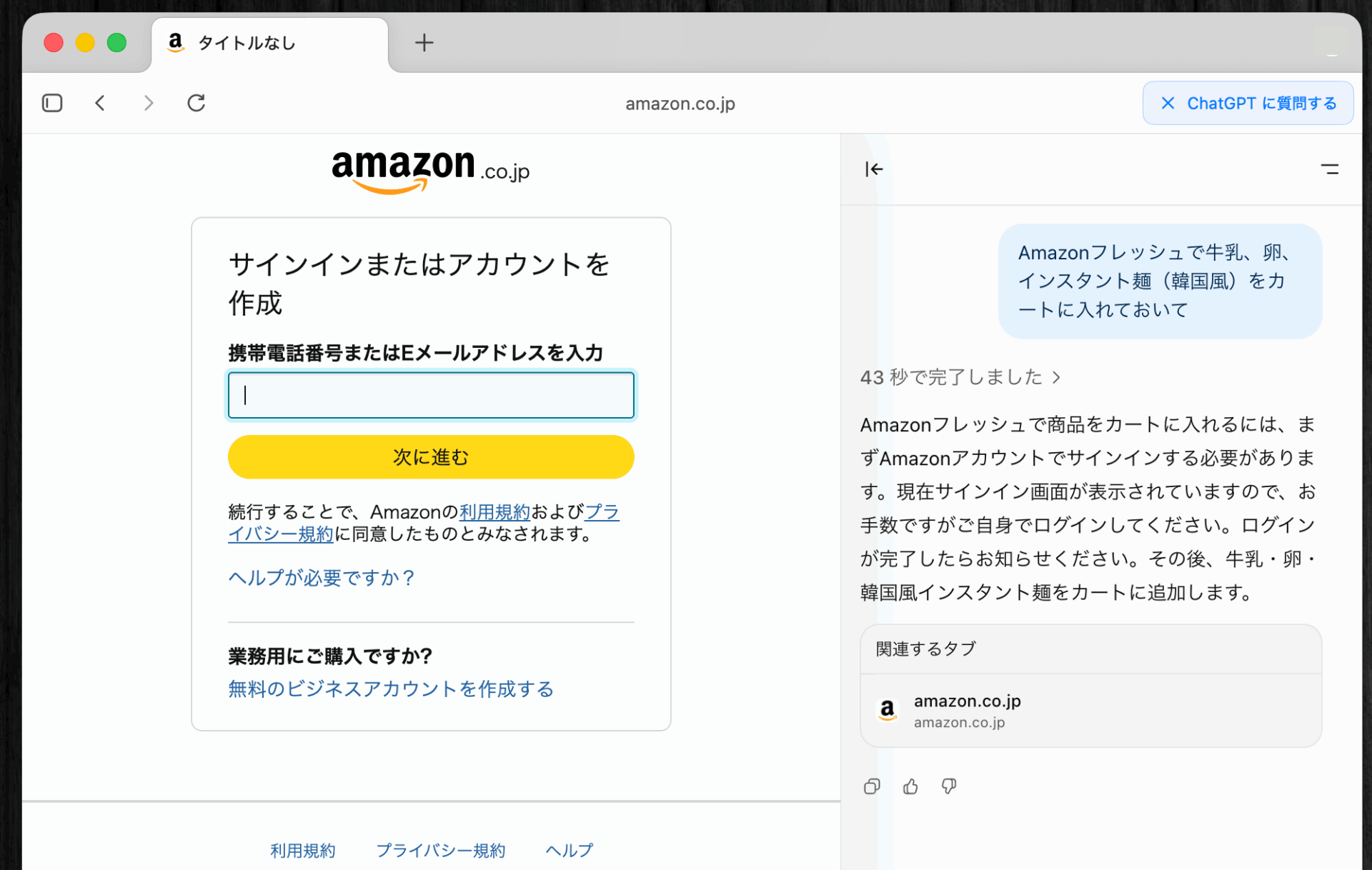Open a new tab with plus icon

(x=424, y=43)
